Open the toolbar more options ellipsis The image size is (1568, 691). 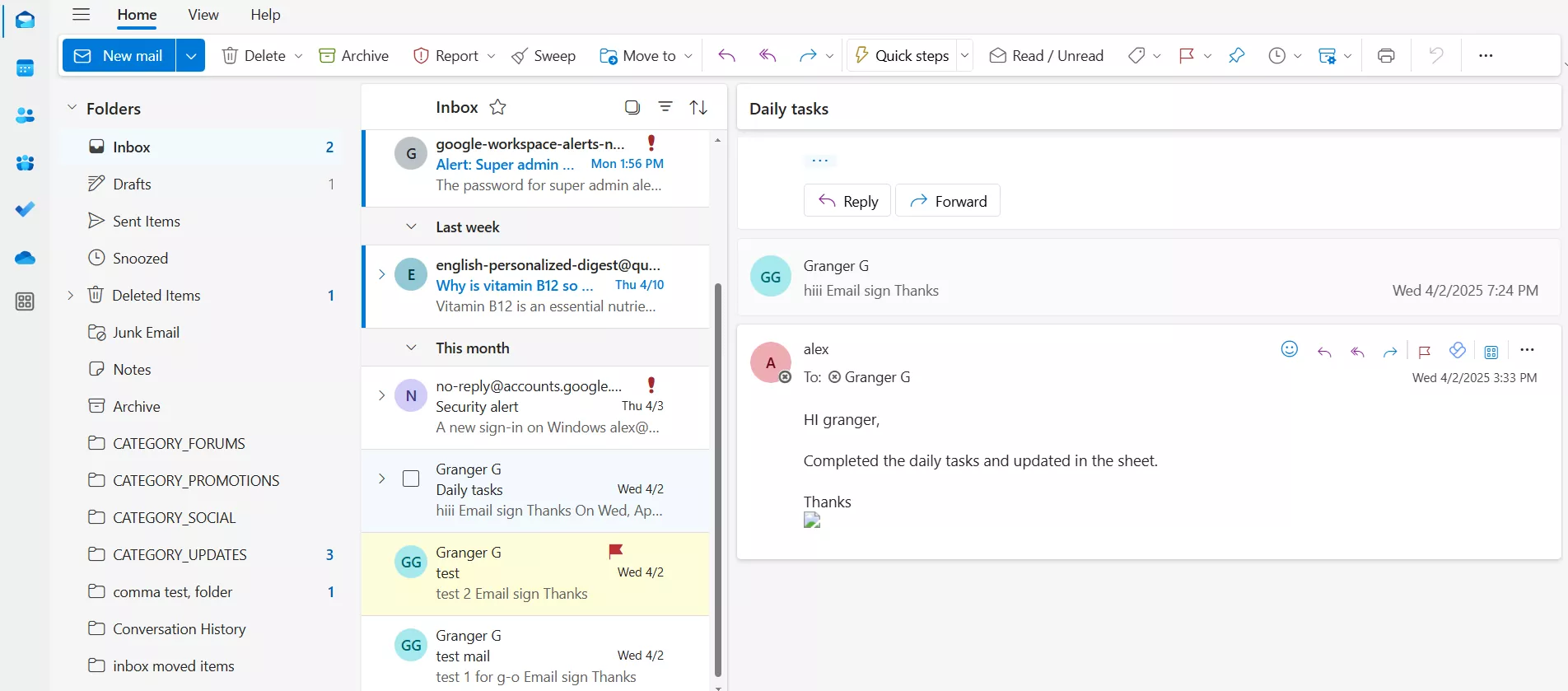pyautogui.click(x=1486, y=55)
